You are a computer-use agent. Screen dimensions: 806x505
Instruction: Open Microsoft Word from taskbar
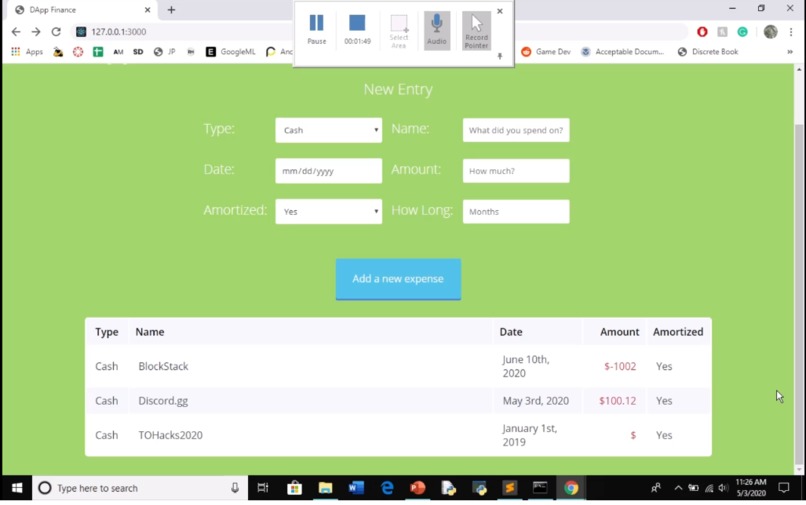click(x=356, y=488)
